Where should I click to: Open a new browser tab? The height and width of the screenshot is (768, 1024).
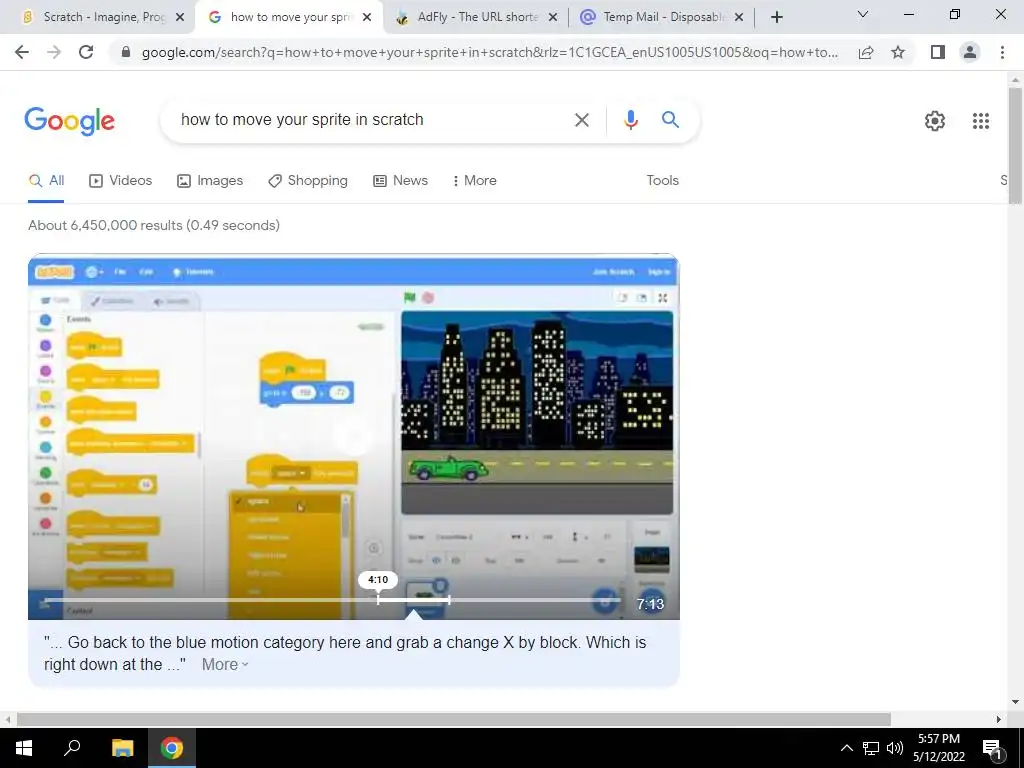(x=776, y=18)
